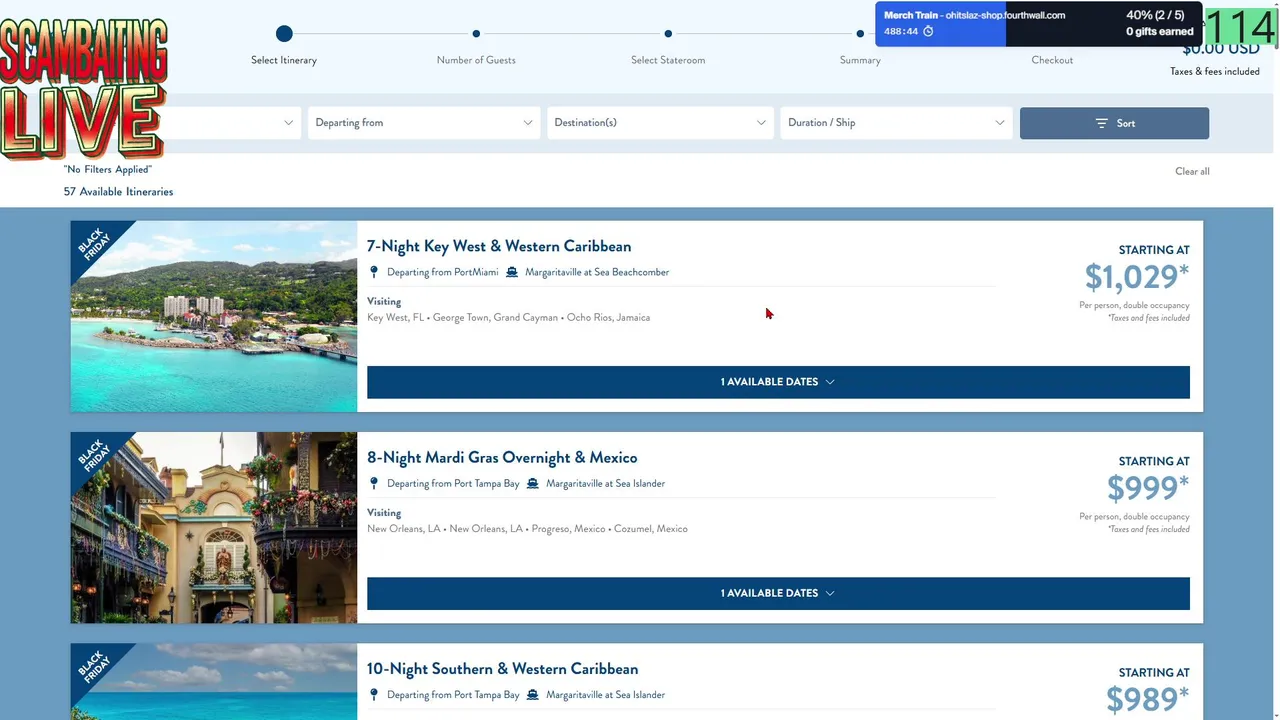
Task: Click New Orleans, Progreso, Cozumel ports text
Action: [527, 528]
